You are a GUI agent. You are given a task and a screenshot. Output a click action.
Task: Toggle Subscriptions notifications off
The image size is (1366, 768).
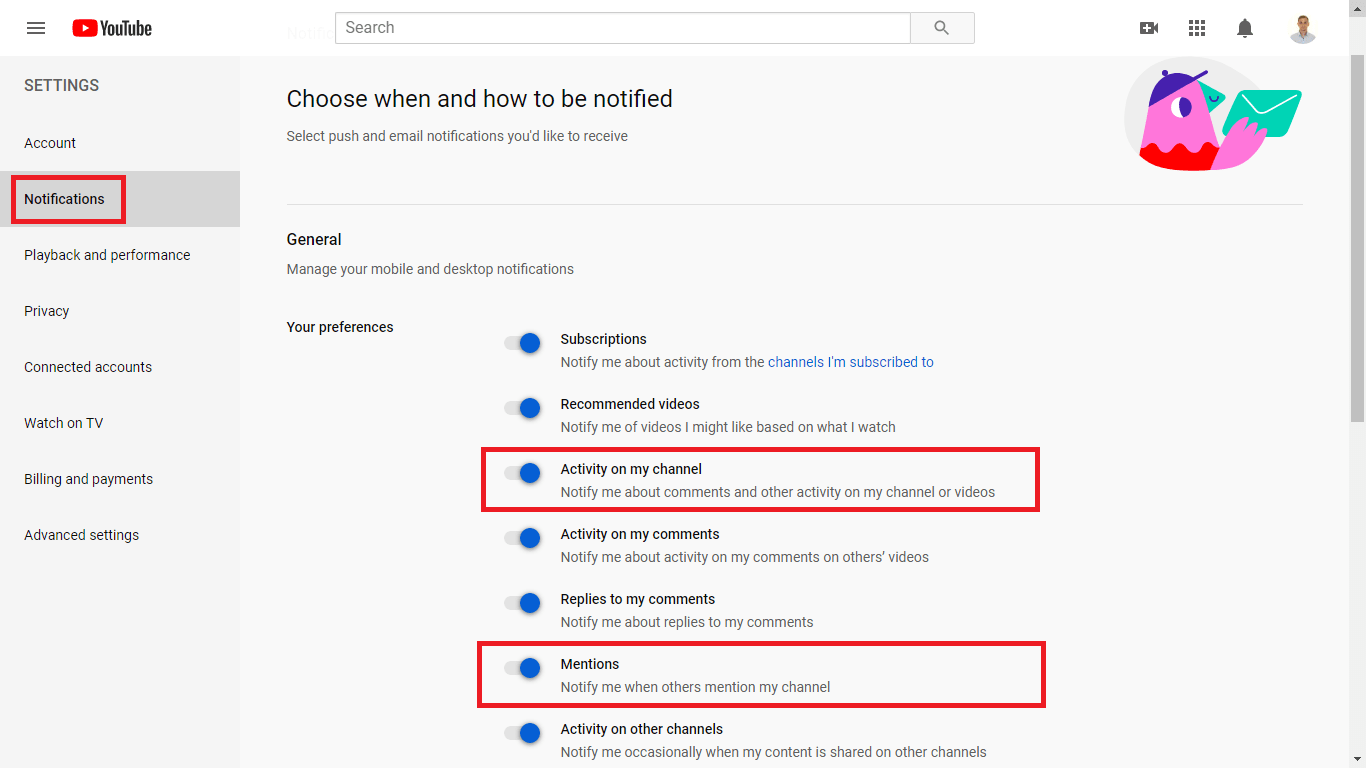(x=523, y=343)
